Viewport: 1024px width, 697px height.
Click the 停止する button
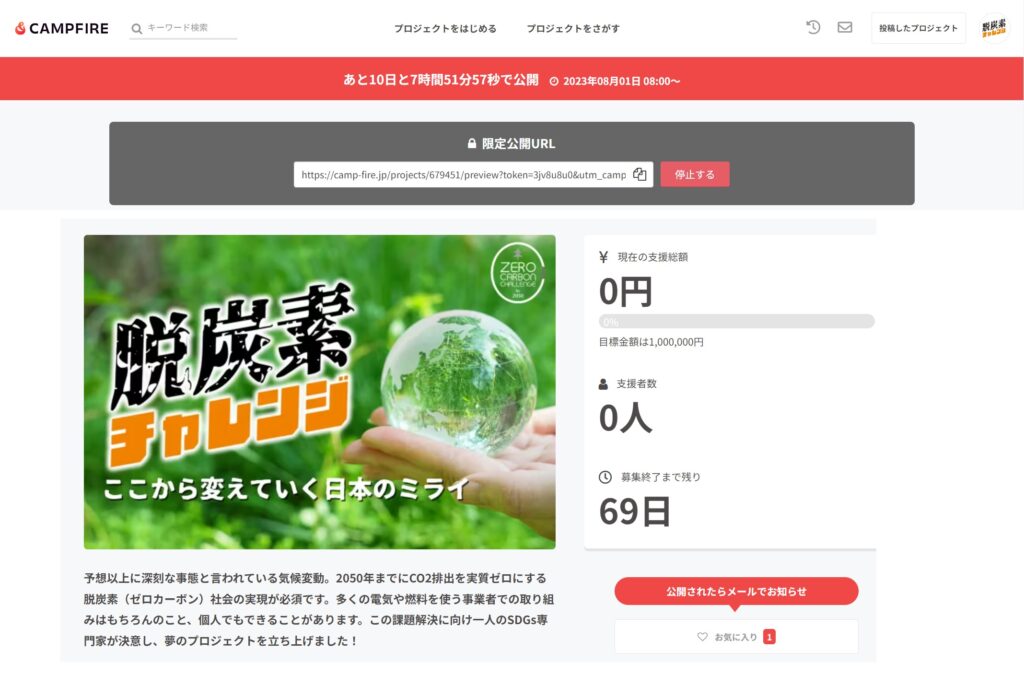coord(694,174)
